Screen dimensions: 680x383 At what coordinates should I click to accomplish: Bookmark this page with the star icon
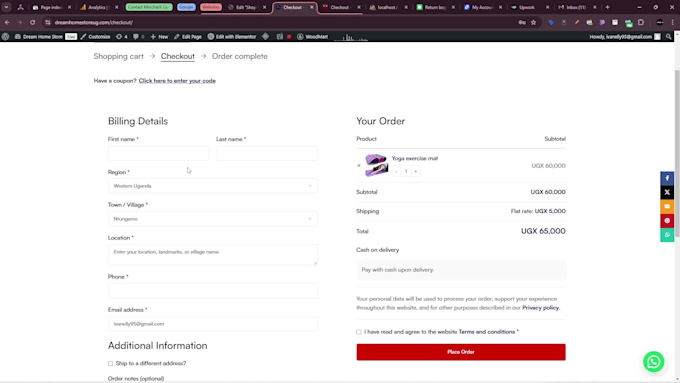tap(533, 22)
